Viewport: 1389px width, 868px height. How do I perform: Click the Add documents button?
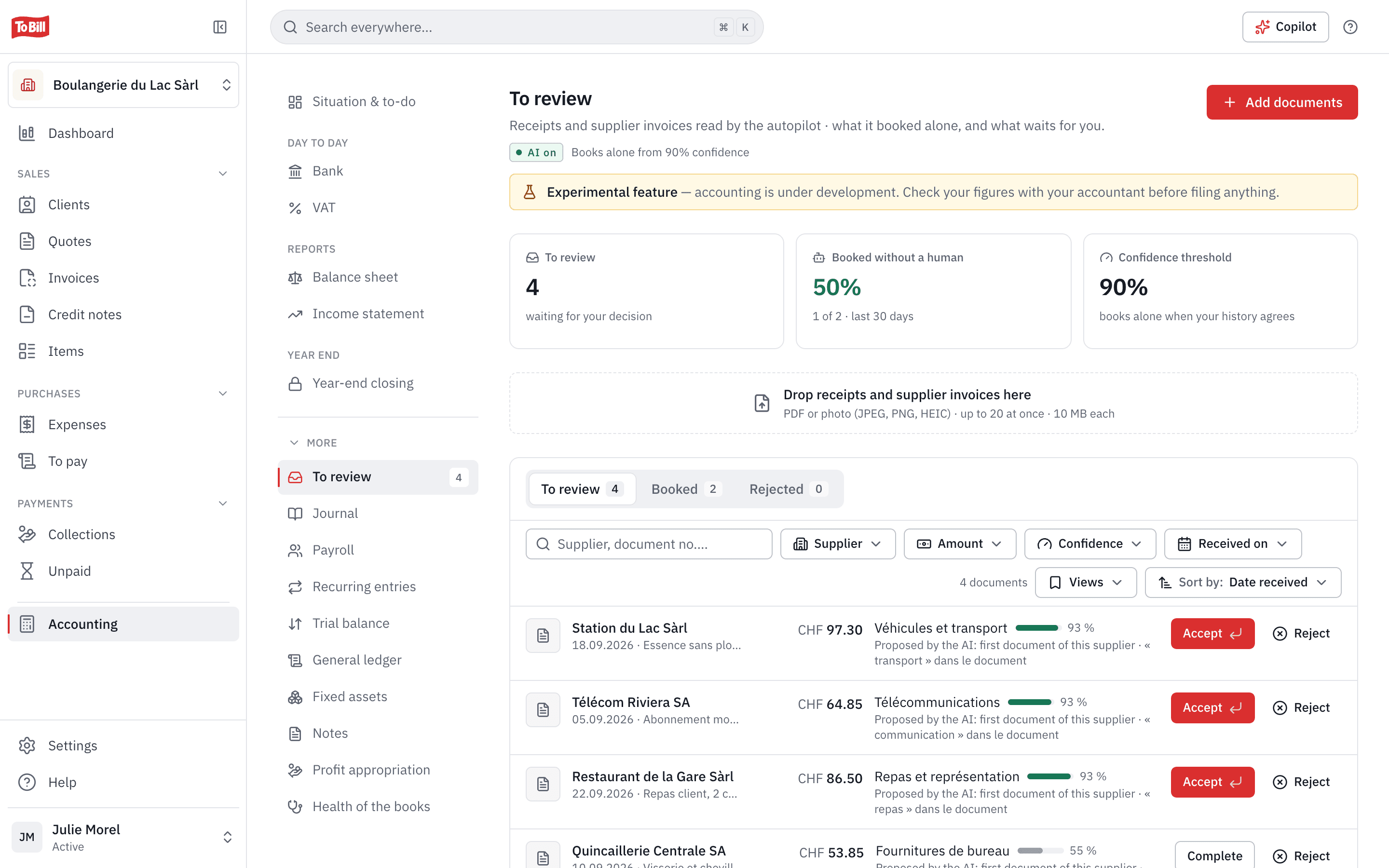[x=1281, y=102]
